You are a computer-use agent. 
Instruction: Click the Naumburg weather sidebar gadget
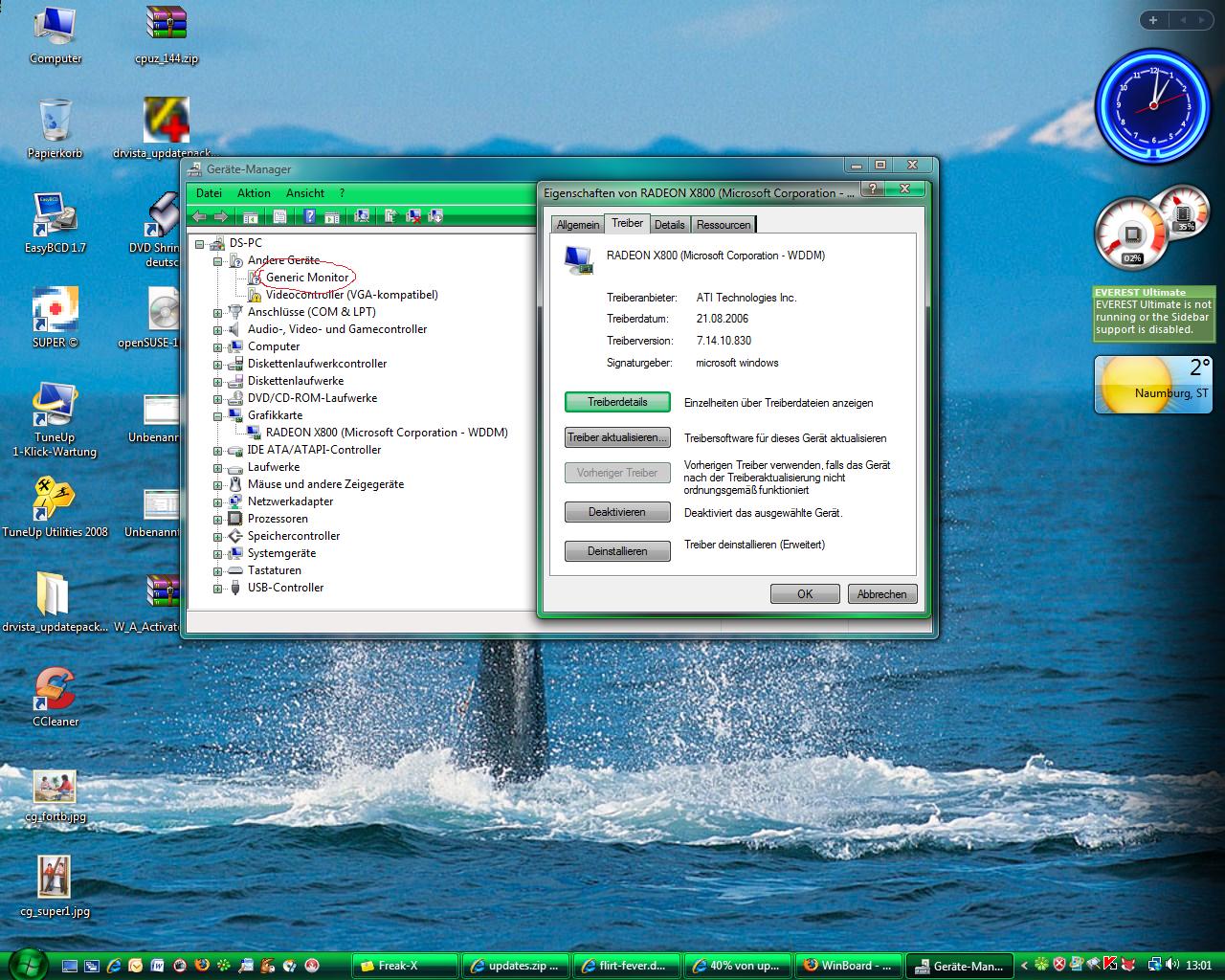pos(1153,385)
